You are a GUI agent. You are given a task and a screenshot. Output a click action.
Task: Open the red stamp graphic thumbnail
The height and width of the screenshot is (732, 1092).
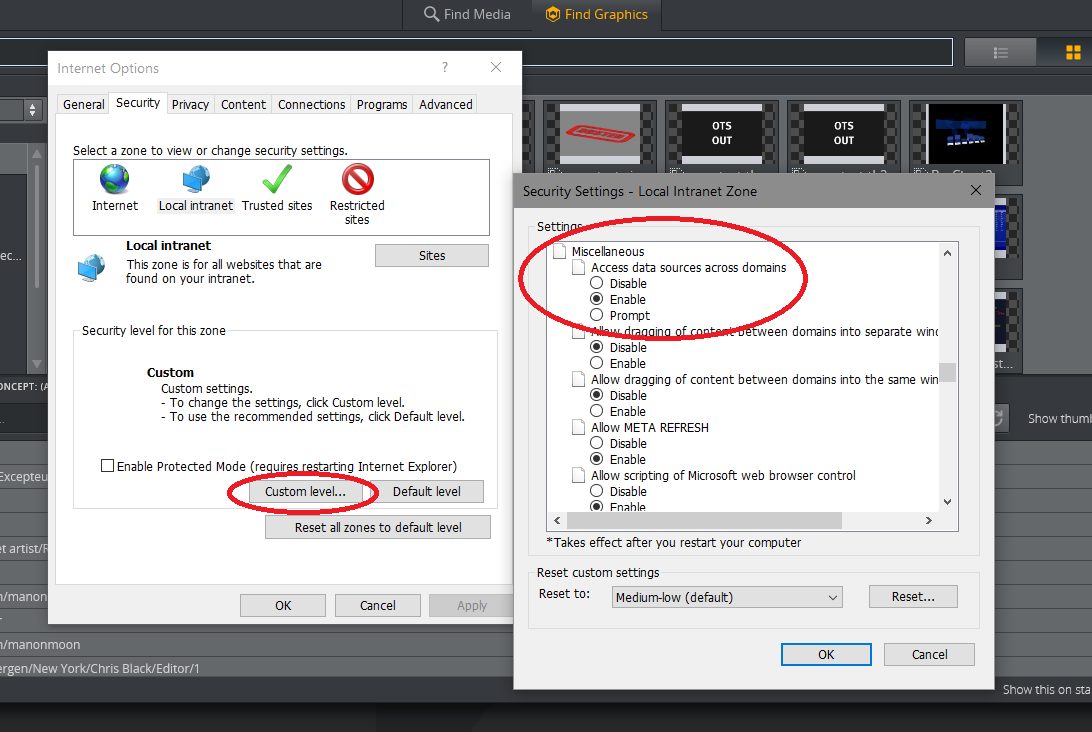pos(600,134)
